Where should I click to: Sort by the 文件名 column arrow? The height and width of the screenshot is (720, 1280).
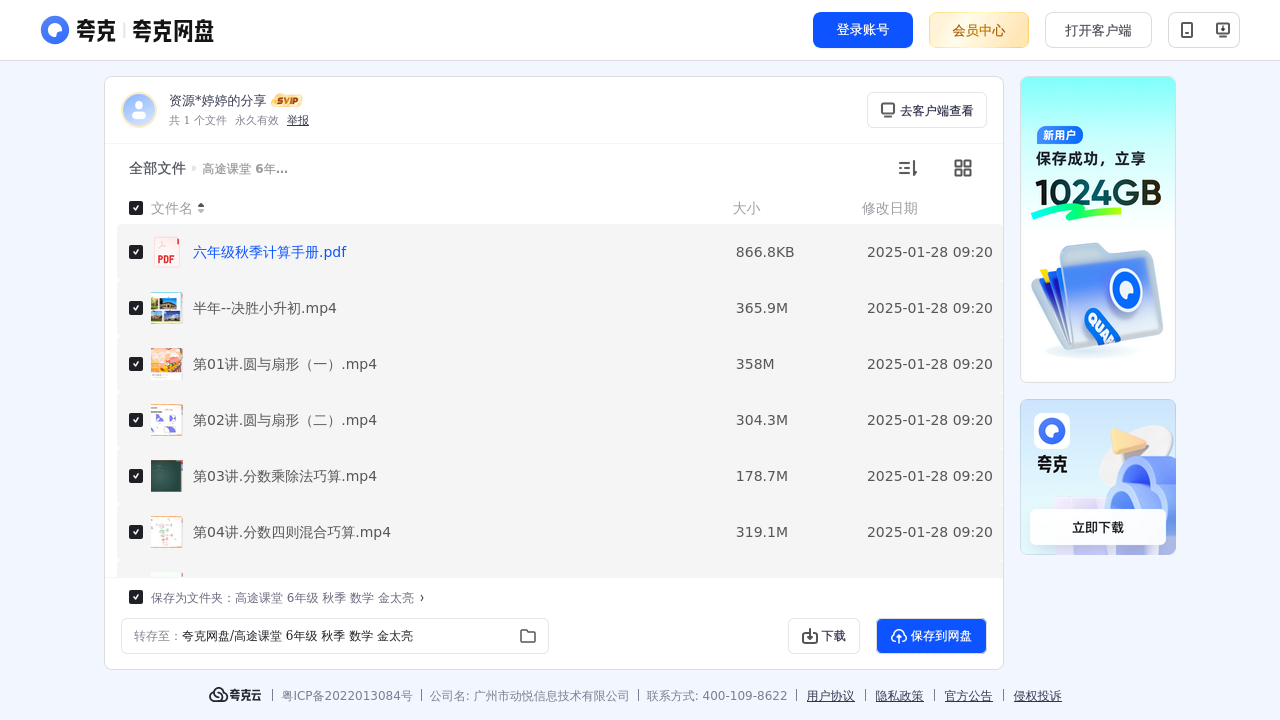[x=201, y=208]
